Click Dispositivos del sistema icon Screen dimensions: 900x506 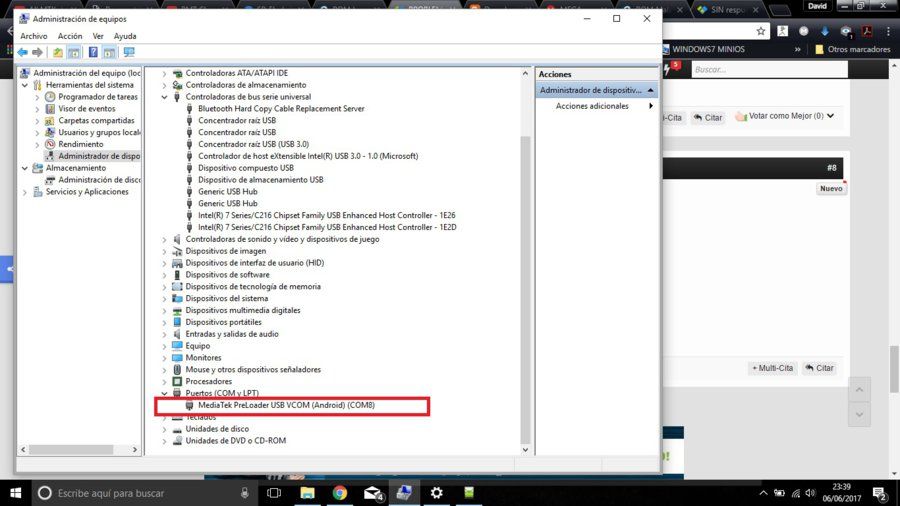tap(177, 298)
